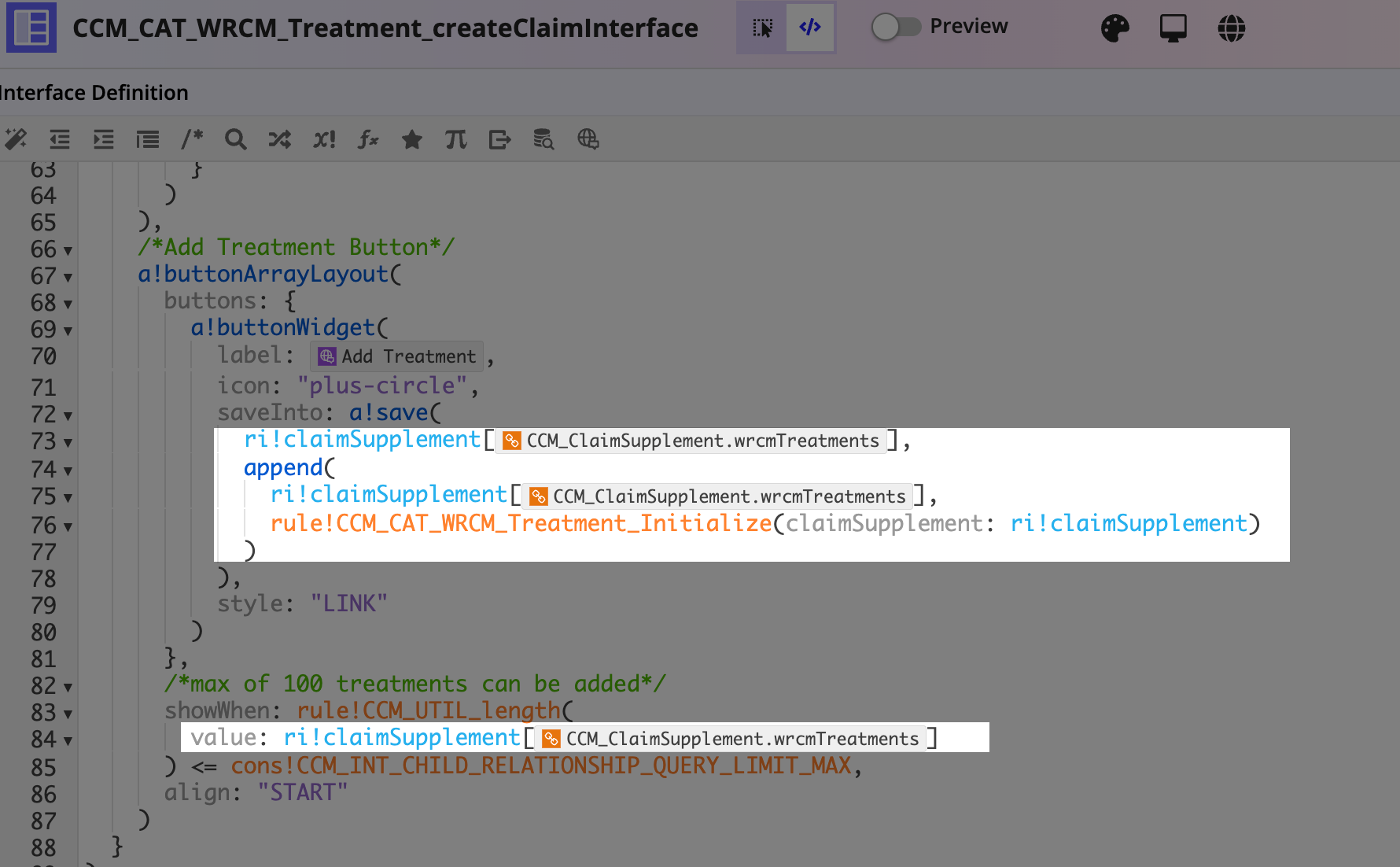Click the Add Treatment Button comment
Image resolution: width=1400 pixels, height=867 pixels.
click(297, 247)
